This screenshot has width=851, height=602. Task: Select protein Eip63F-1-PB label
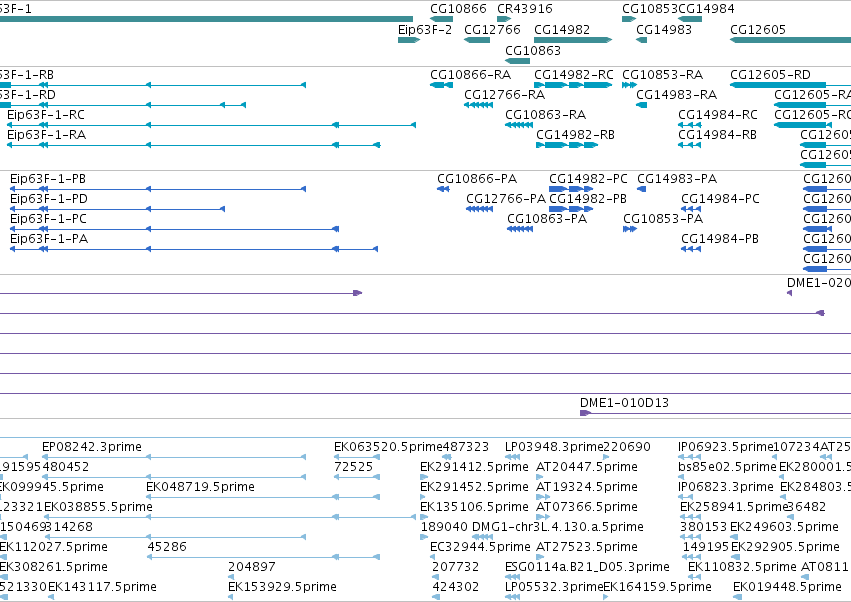(48, 179)
